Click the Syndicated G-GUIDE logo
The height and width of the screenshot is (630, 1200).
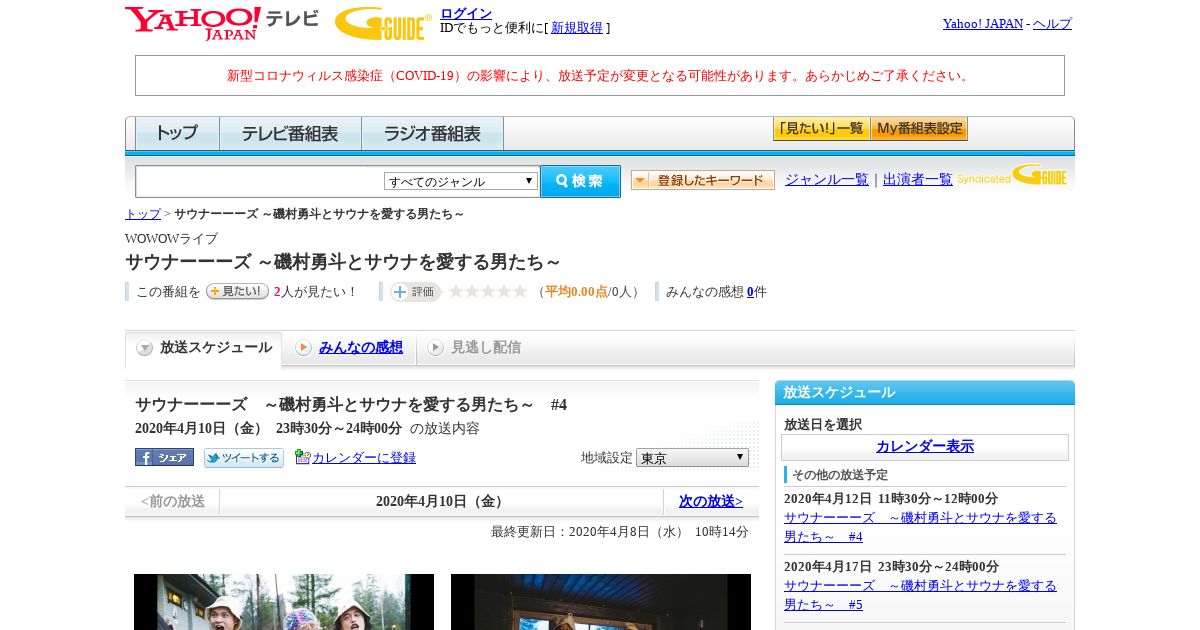(1011, 176)
